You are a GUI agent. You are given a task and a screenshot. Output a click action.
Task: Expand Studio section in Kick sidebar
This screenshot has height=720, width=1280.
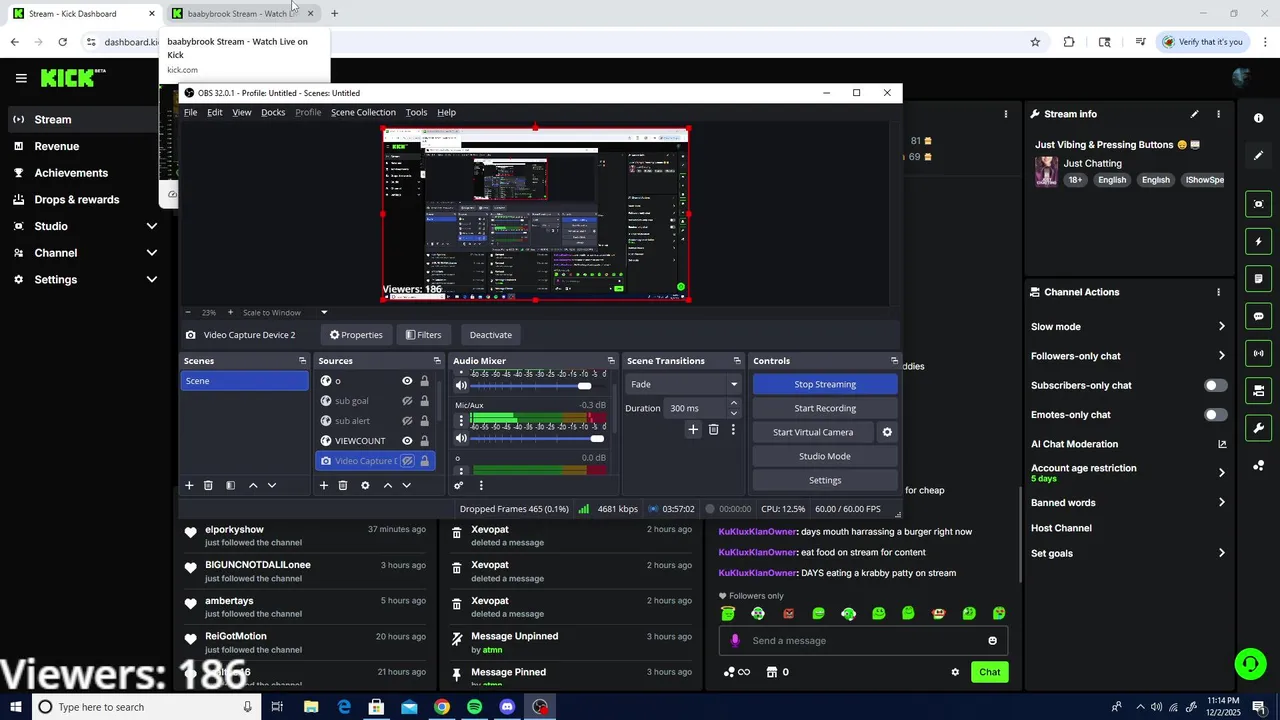[x=152, y=226]
